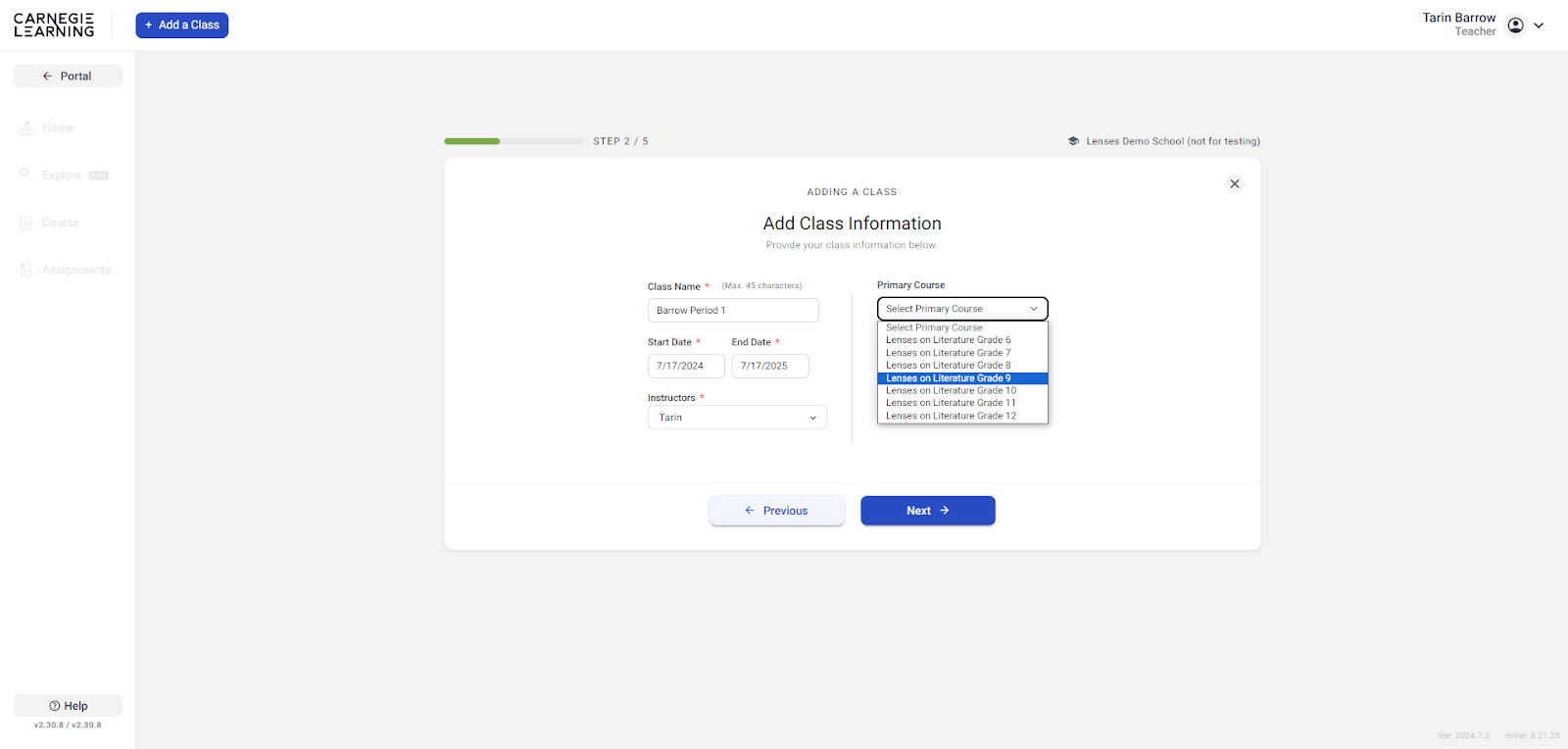Click the Home sidebar icon

pos(26,128)
